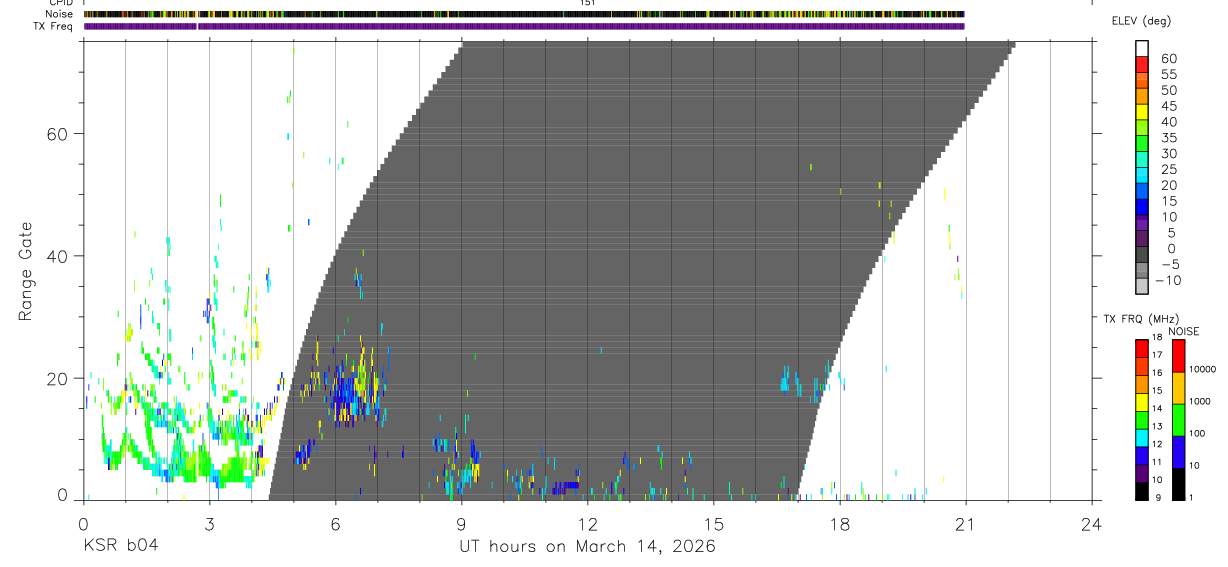Click the x-axis tick label '3'
Viewport: 1228px width, 567px height.
209,523
